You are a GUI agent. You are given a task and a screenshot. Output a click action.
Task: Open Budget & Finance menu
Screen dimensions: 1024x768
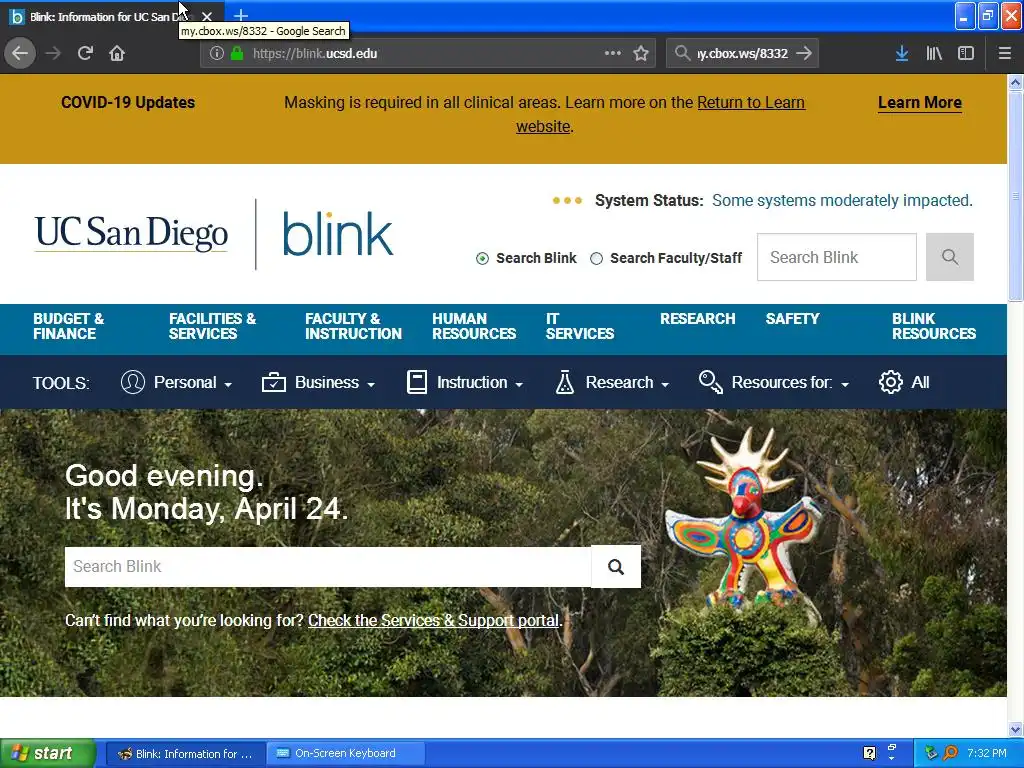pyautogui.click(x=69, y=327)
